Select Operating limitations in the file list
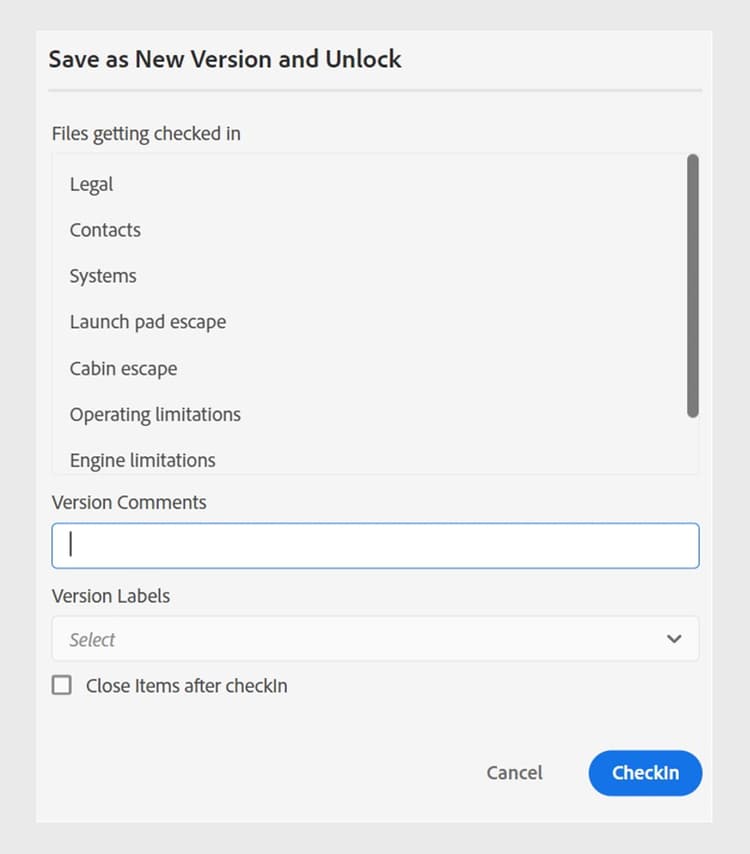This screenshot has width=750, height=854. (x=155, y=414)
